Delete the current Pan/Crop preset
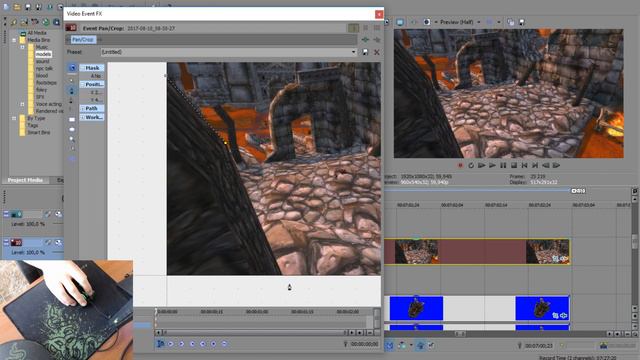This screenshot has width=640, height=360. [x=377, y=52]
